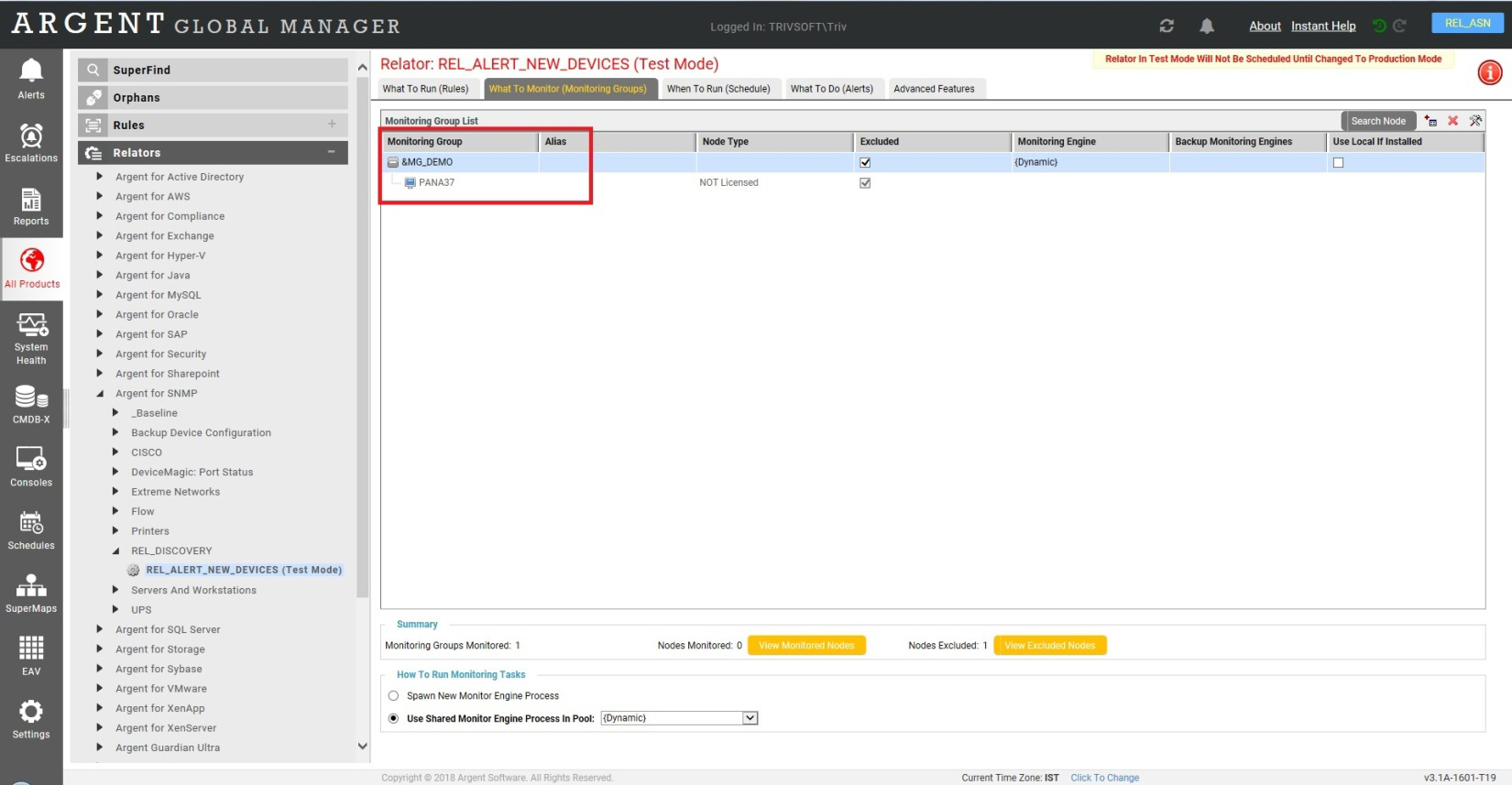The height and width of the screenshot is (785, 1512).
Task: Expand Argent for Active Directory node
Action: click(x=100, y=177)
